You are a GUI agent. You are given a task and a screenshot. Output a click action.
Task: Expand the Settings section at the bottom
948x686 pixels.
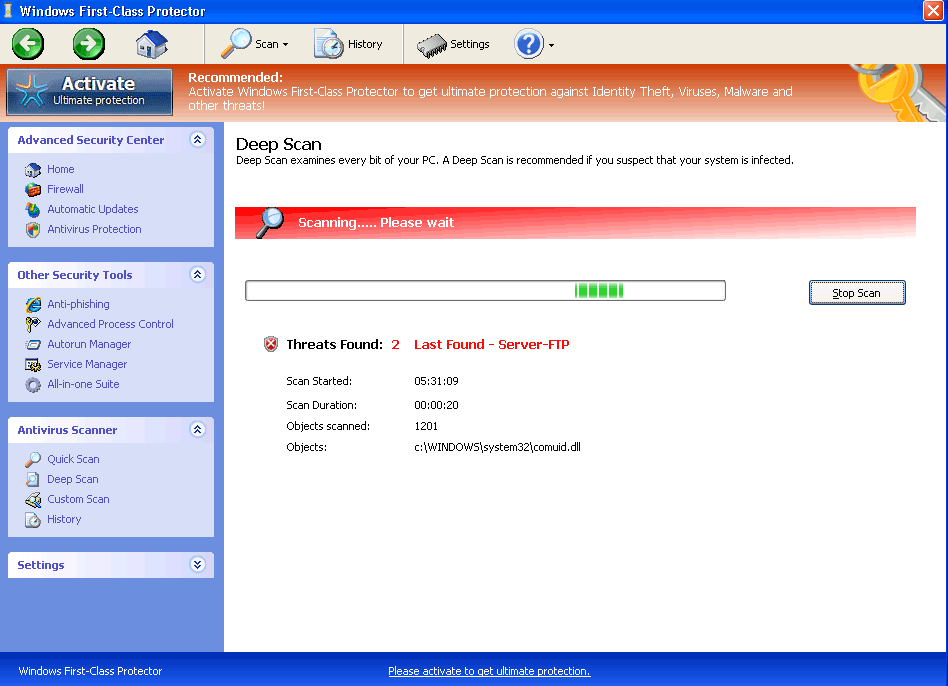click(197, 565)
